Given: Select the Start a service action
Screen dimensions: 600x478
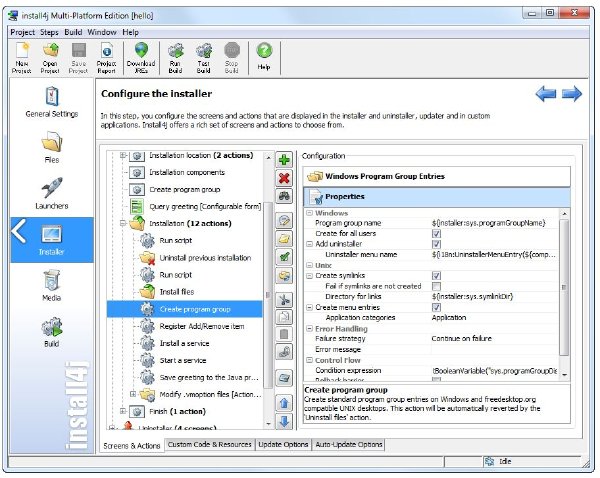Looking at the screenshot, I should click(x=183, y=361).
